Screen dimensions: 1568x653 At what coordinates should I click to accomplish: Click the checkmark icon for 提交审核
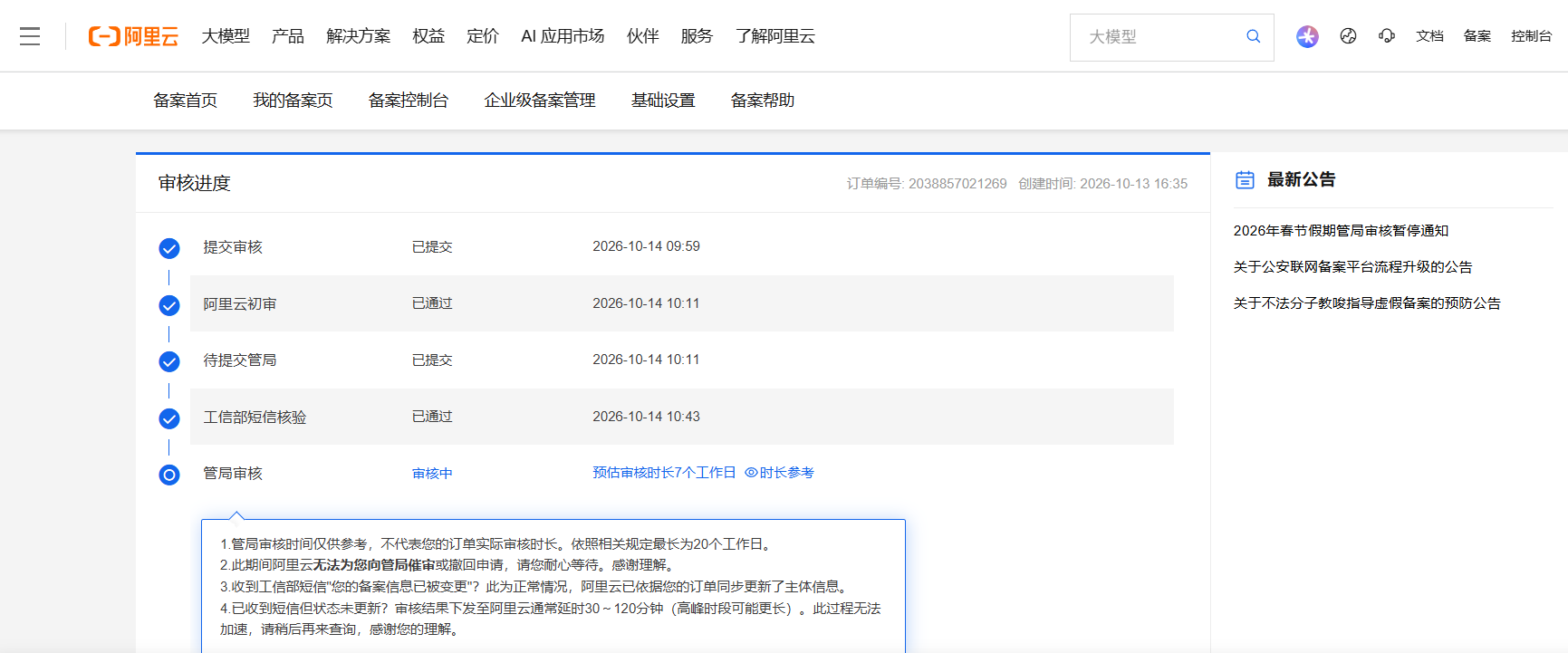coord(169,248)
